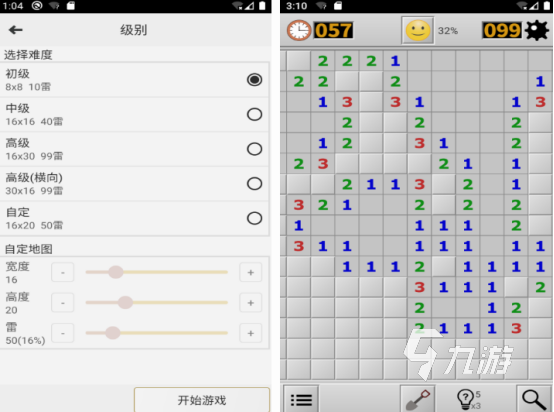Decrease 高度 height with minus button
Image resolution: width=554 pixels, height=412 pixels.
click(x=63, y=303)
